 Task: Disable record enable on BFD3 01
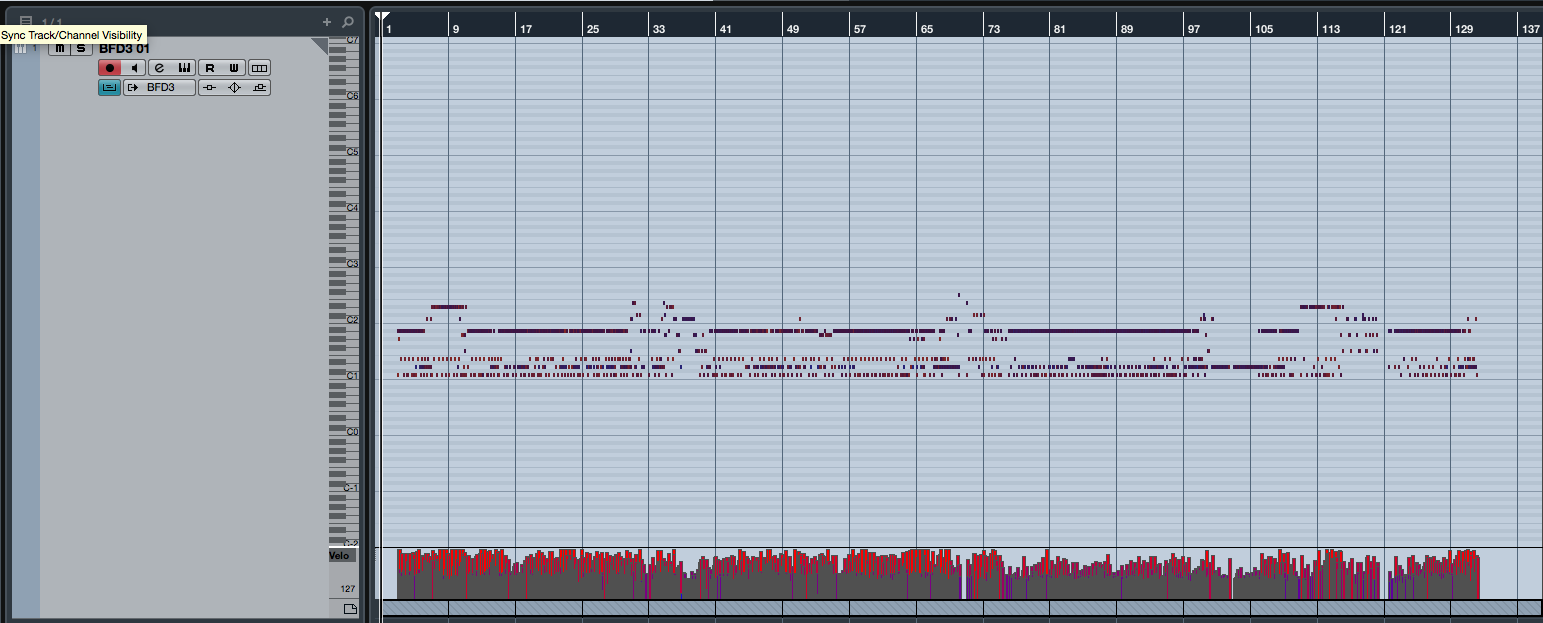[x=109, y=68]
